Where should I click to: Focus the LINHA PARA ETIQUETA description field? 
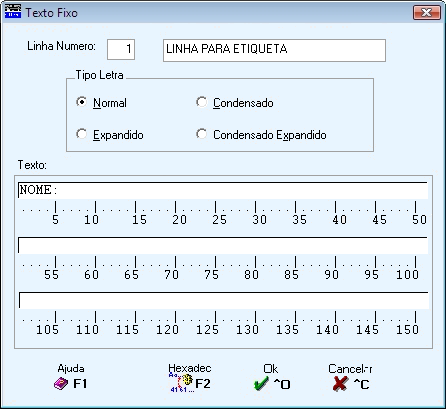coord(274,50)
